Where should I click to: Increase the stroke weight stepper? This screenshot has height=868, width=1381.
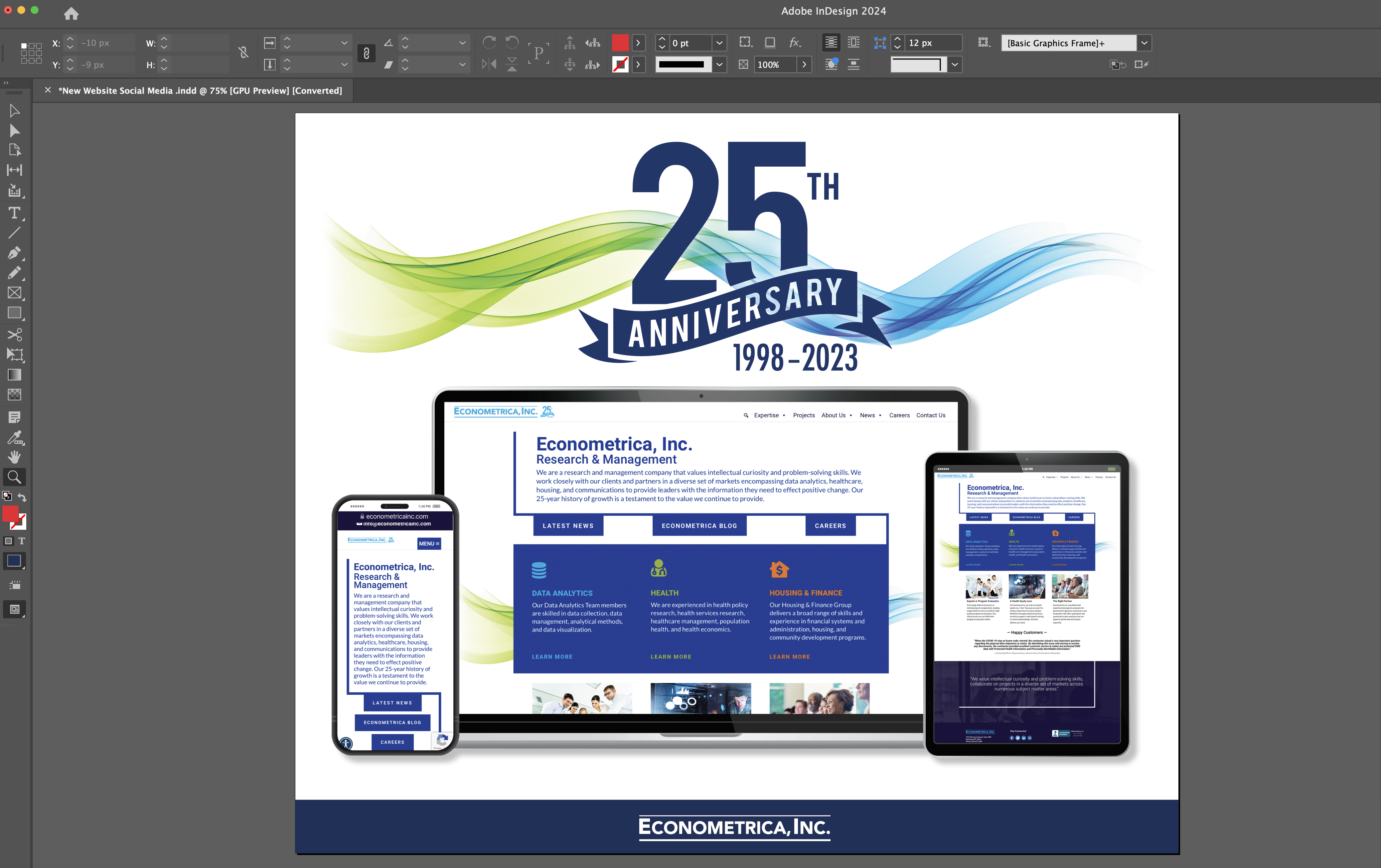pyautogui.click(x=663, y=39)
